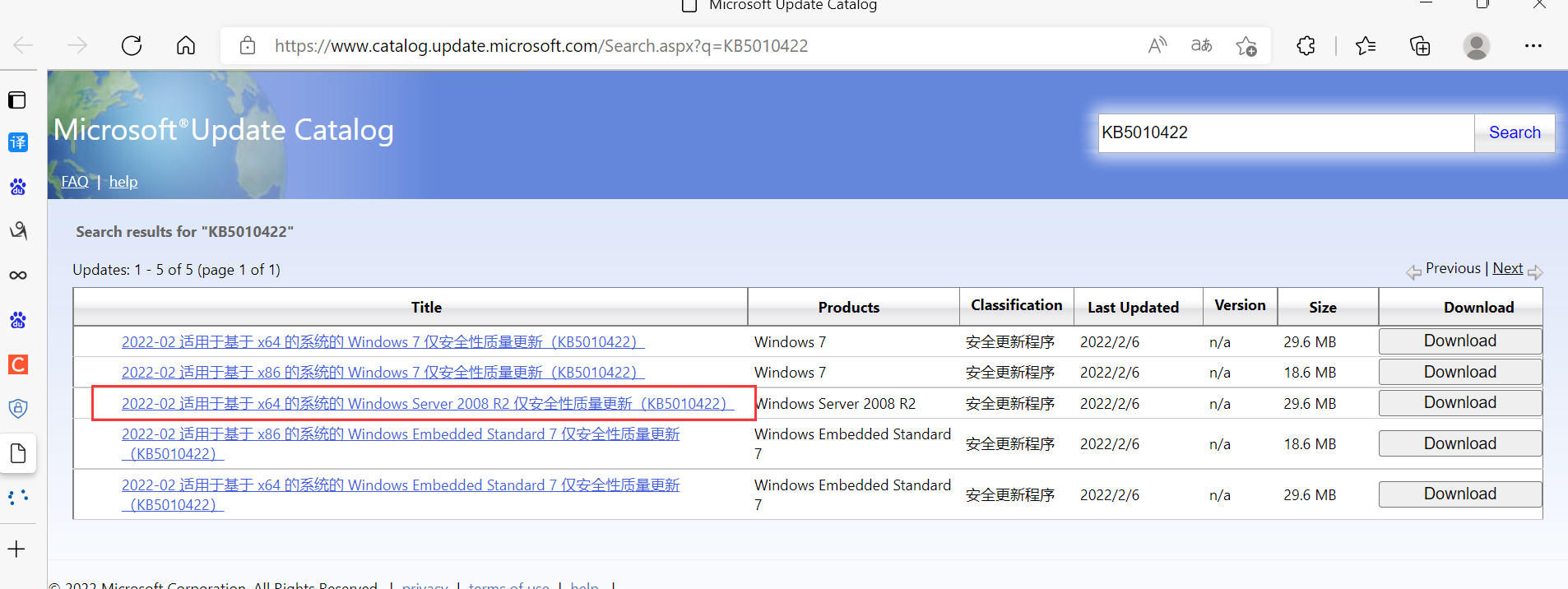Open Read Aloud icon in address bar

coord(1157,45)
